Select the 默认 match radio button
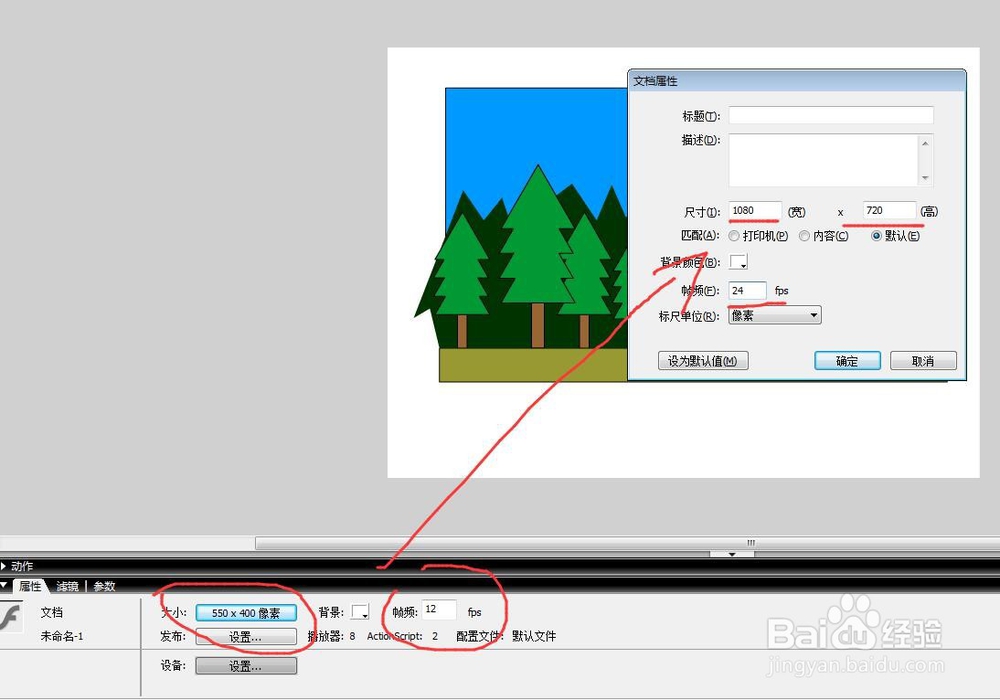1000x700 pixels. point(876,236)
